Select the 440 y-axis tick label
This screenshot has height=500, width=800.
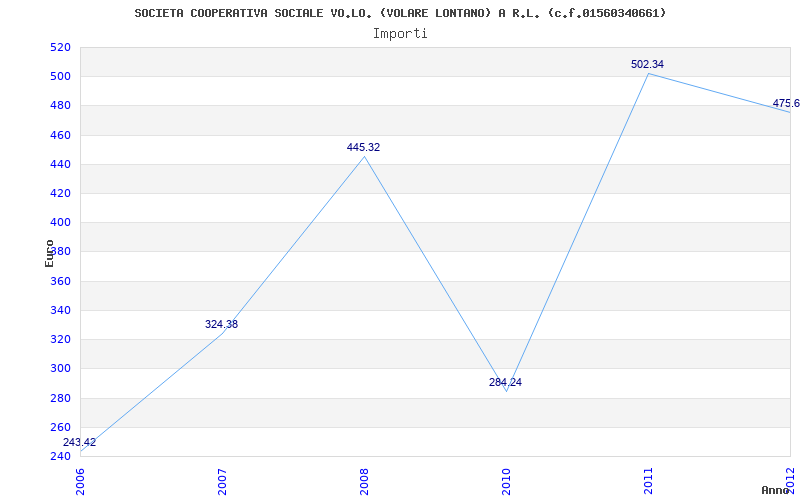pyautogui.click(x=60, y=164)
